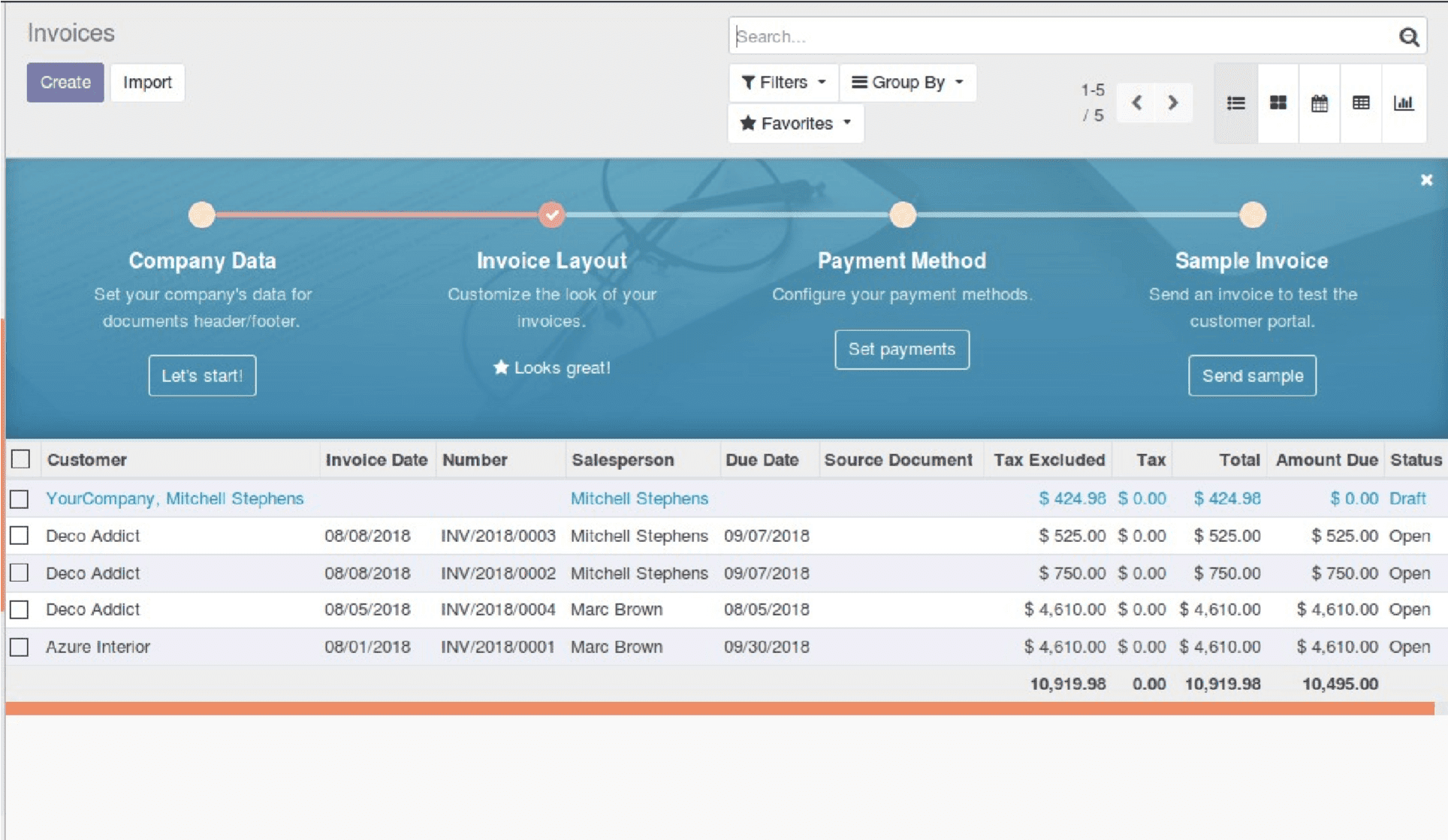Click the 09/30/2018 due date cell
This screenshot has height=840, width=1448.
tap(766, 646)
